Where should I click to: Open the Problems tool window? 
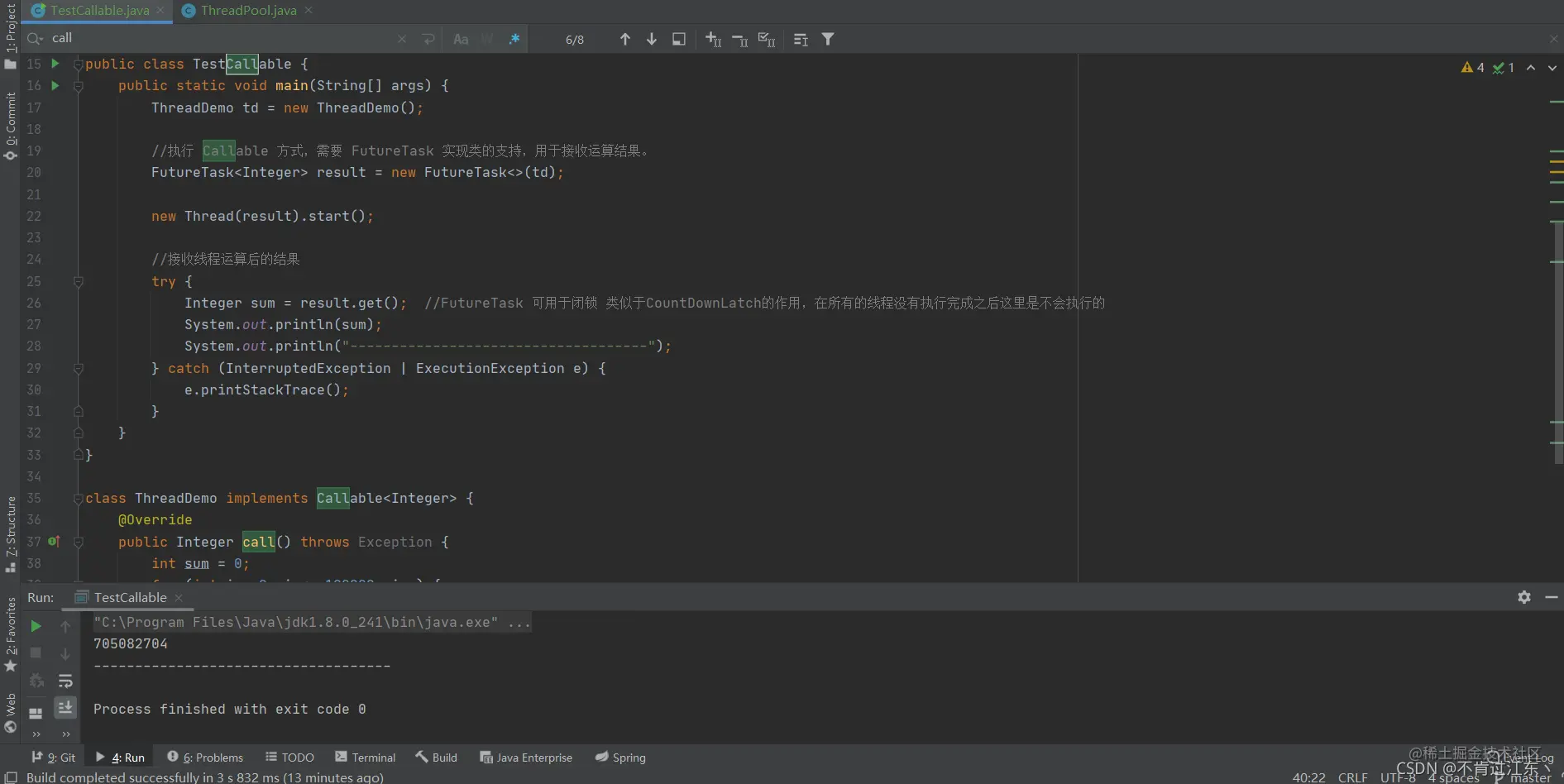[x=205, y=758]
